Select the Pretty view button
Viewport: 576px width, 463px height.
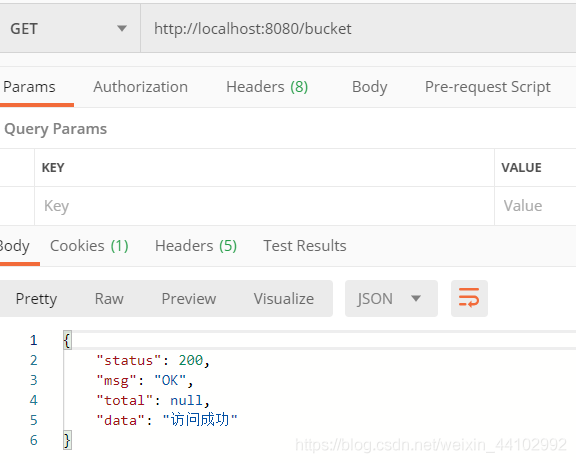(36, 298)
